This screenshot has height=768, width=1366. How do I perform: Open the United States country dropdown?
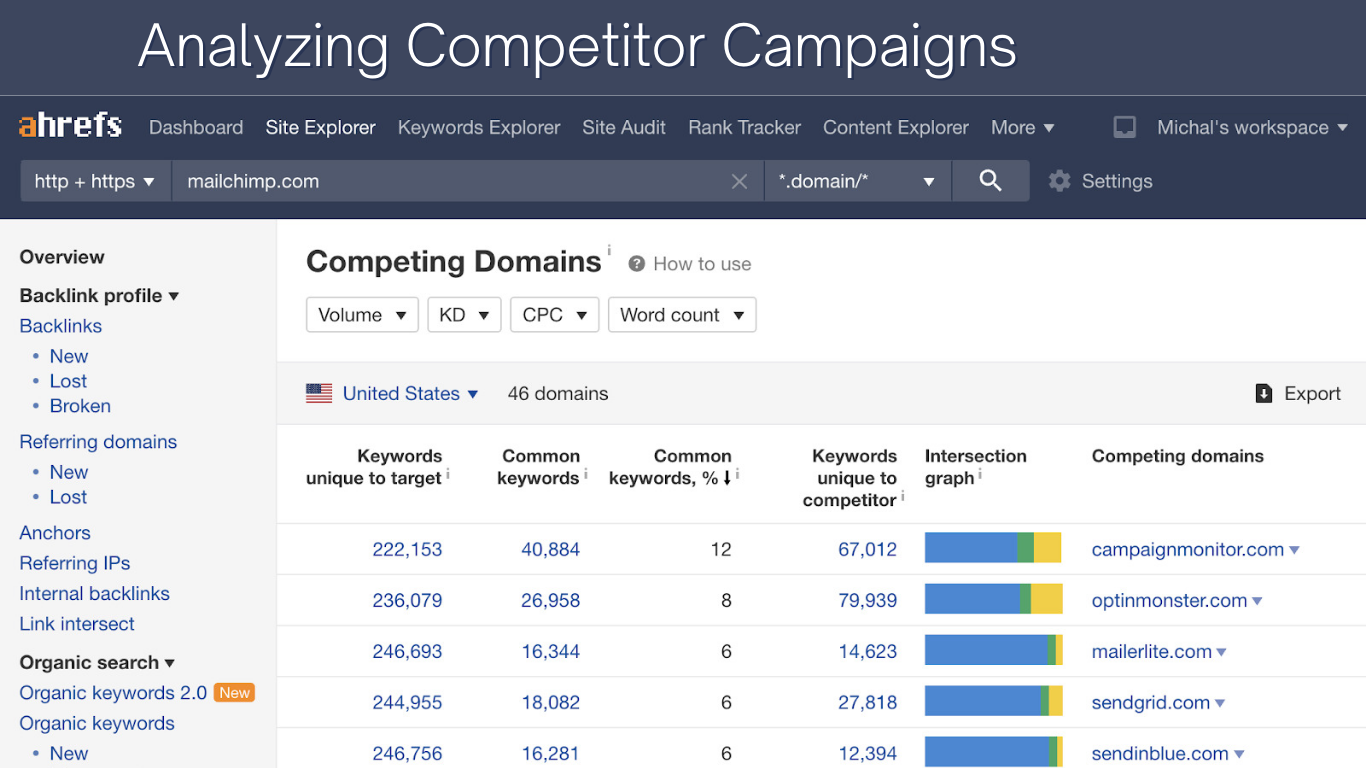411,394
